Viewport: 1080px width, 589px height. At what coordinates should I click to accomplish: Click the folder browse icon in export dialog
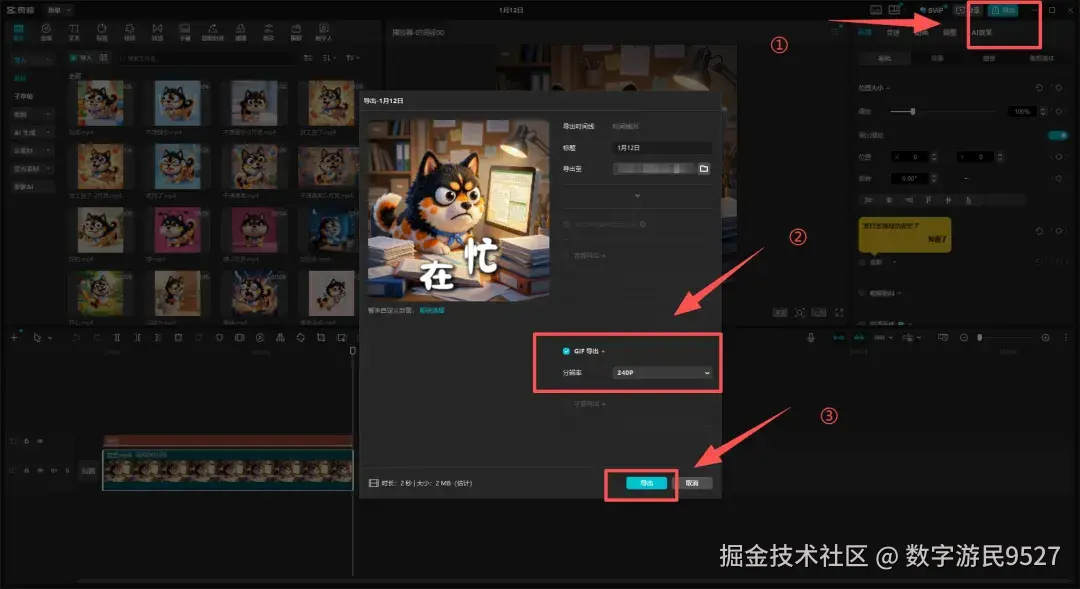pos(704,169)
